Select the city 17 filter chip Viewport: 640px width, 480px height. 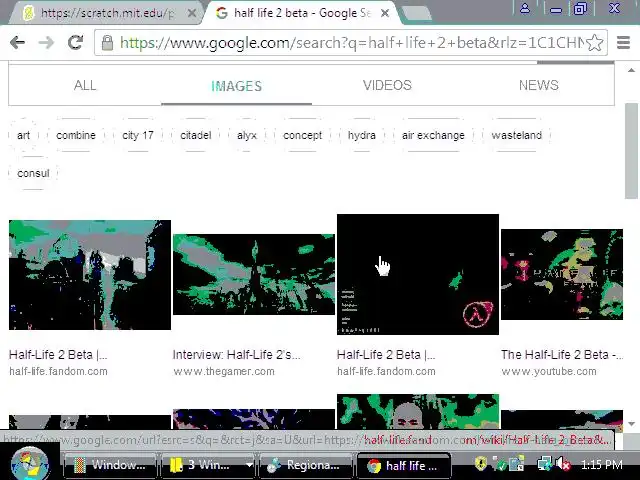(138, 135)
